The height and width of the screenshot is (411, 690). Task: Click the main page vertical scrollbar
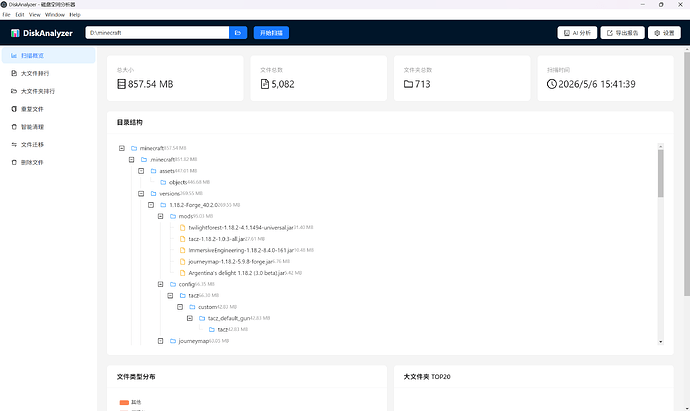point(687,174)
